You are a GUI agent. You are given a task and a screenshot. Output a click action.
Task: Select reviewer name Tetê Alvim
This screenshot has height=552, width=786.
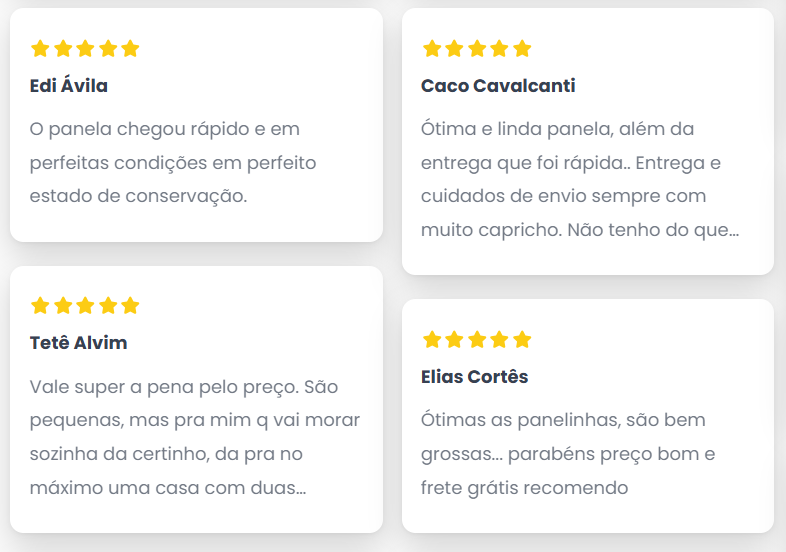click(79, 343)
